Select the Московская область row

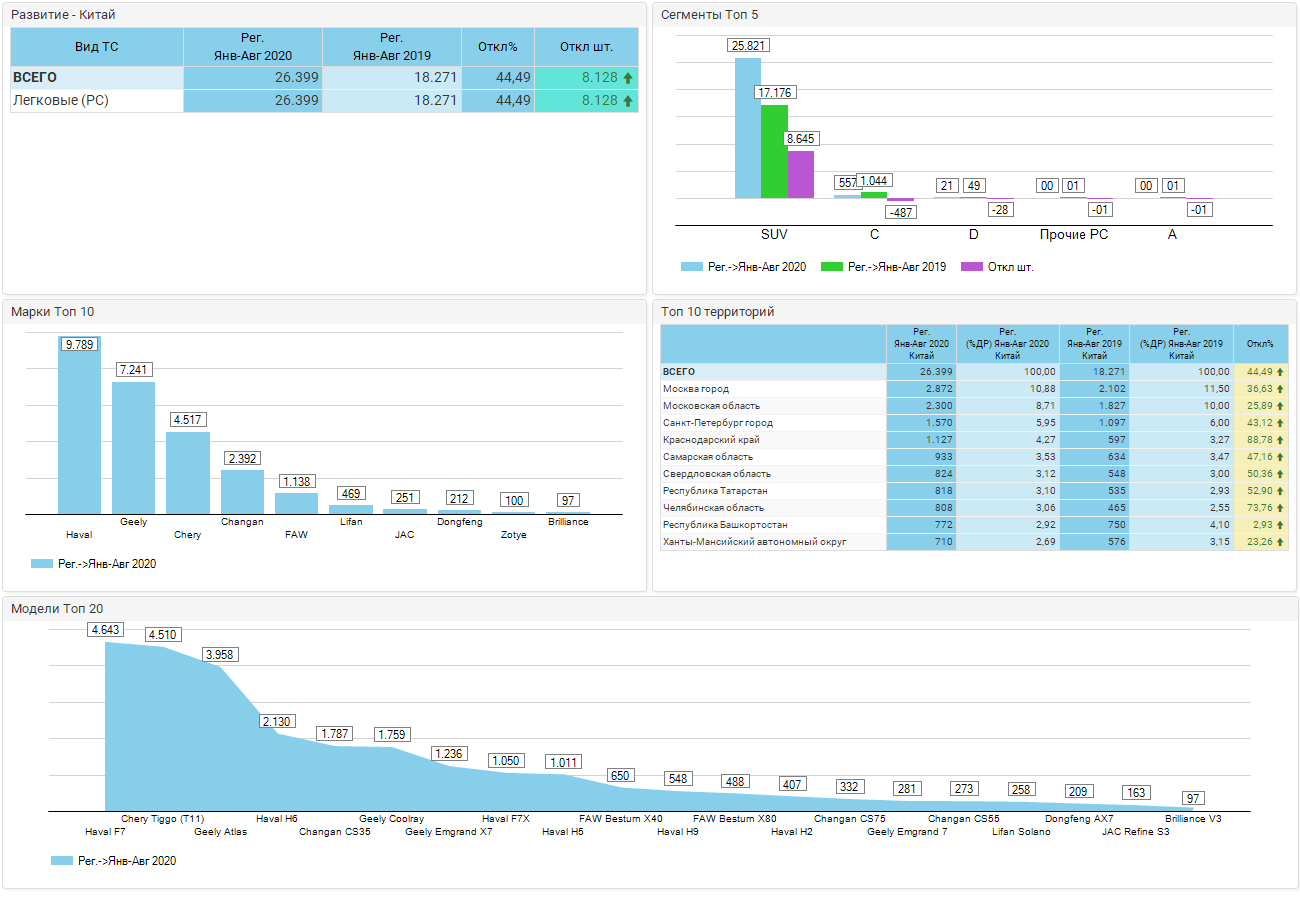point(974,406)
